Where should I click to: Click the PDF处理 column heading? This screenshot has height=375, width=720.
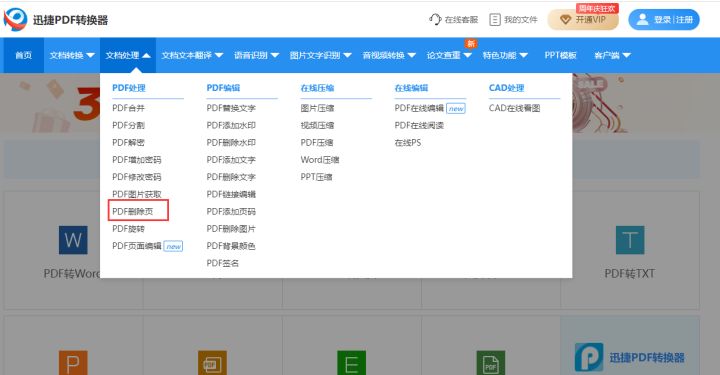click(x=129, y=88)
